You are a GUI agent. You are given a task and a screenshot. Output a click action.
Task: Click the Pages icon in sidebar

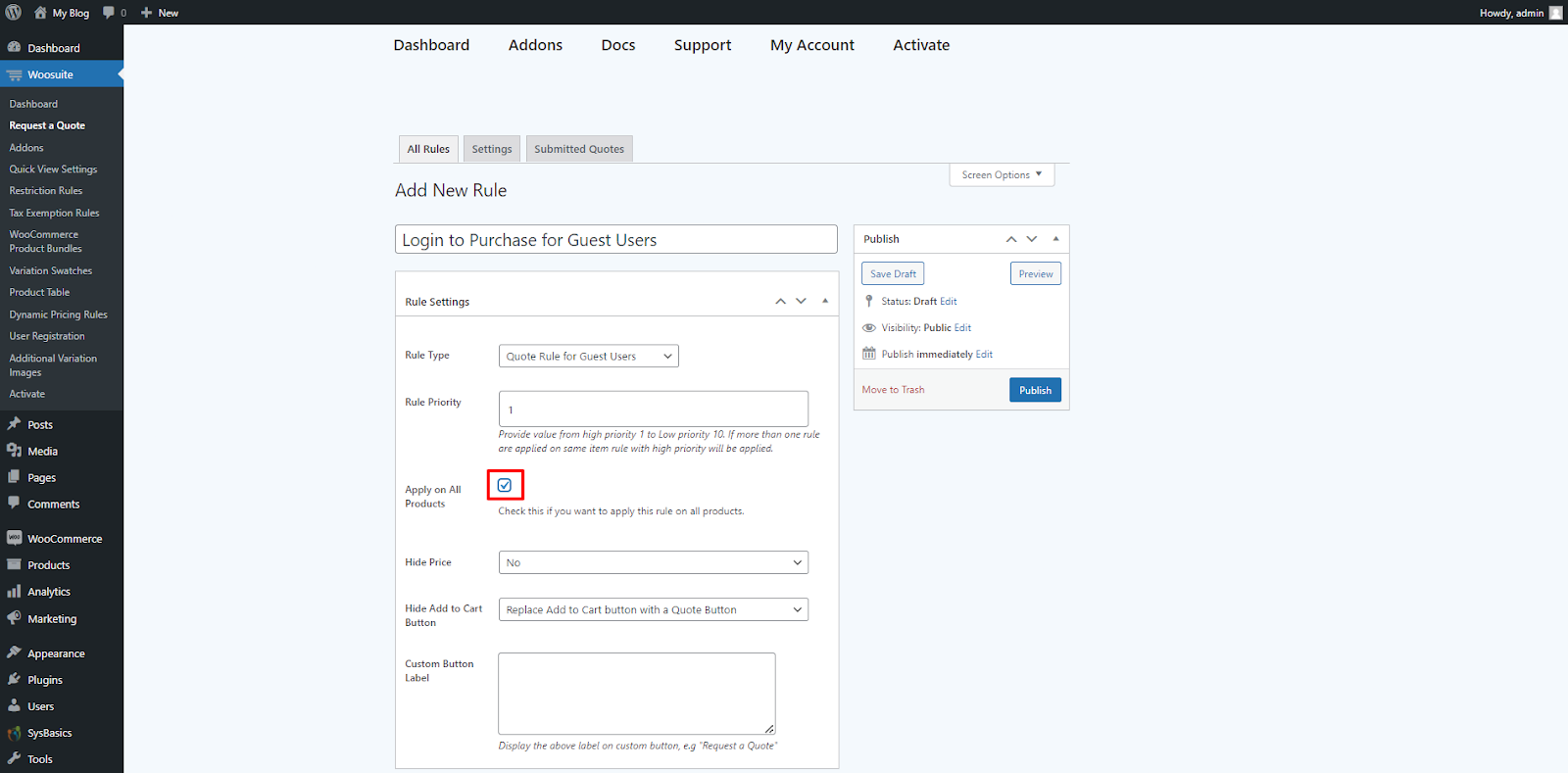point(14,477)
